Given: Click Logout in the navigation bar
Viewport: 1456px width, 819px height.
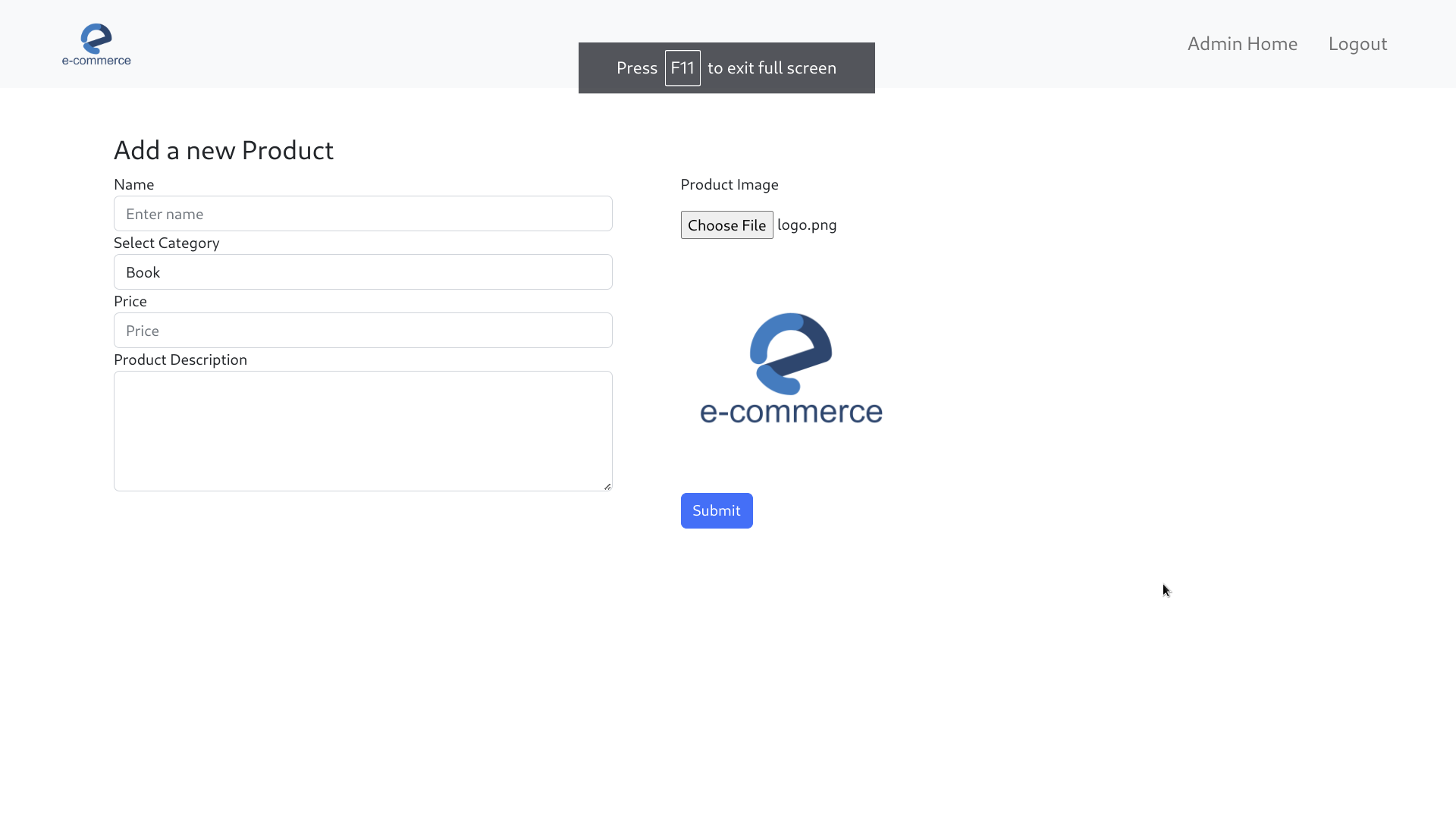Looking at the screenshot, I should [x=1357, y=43].
